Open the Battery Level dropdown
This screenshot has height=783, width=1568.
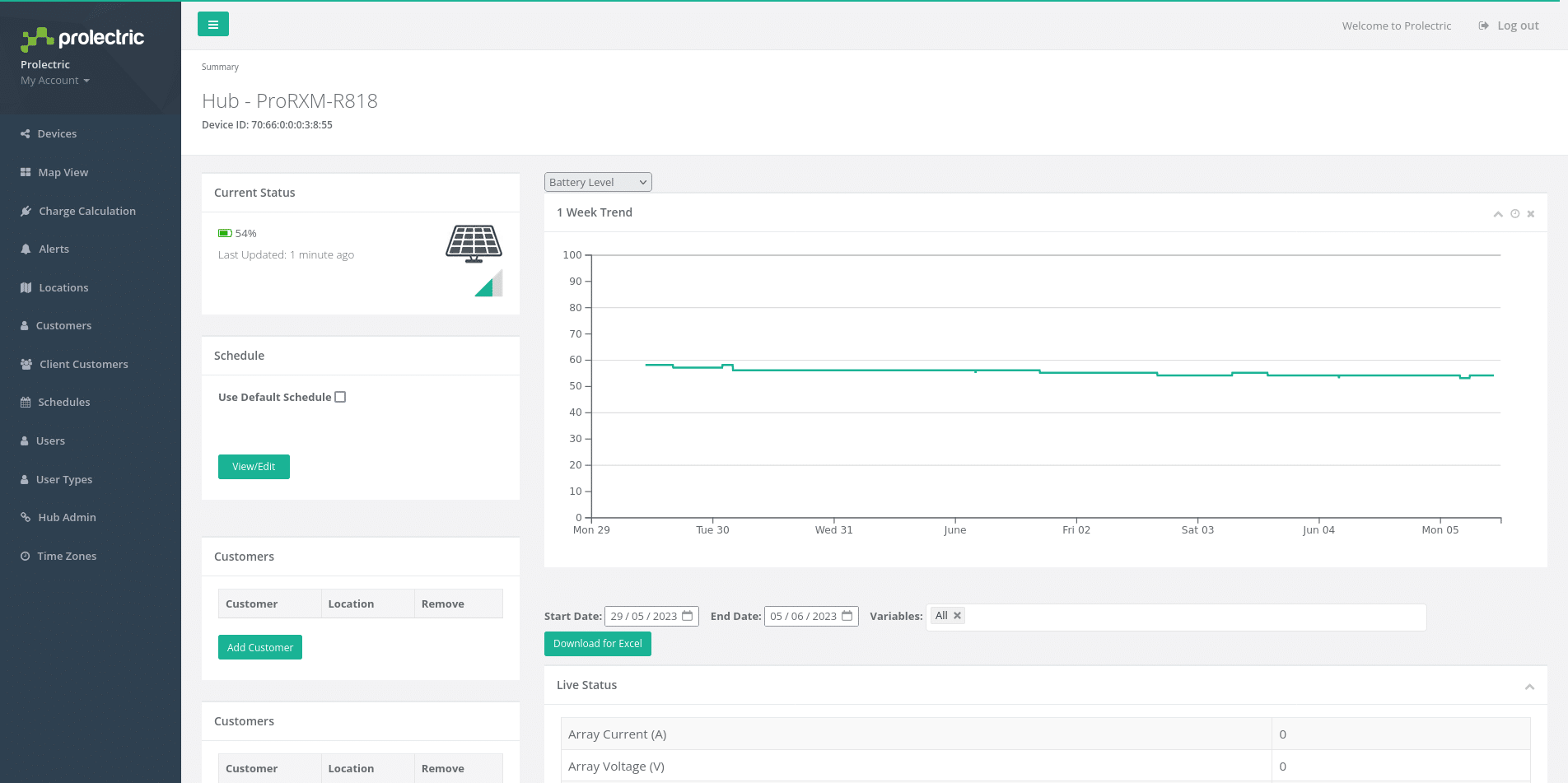pyautogui.click(x=598, y=182)
